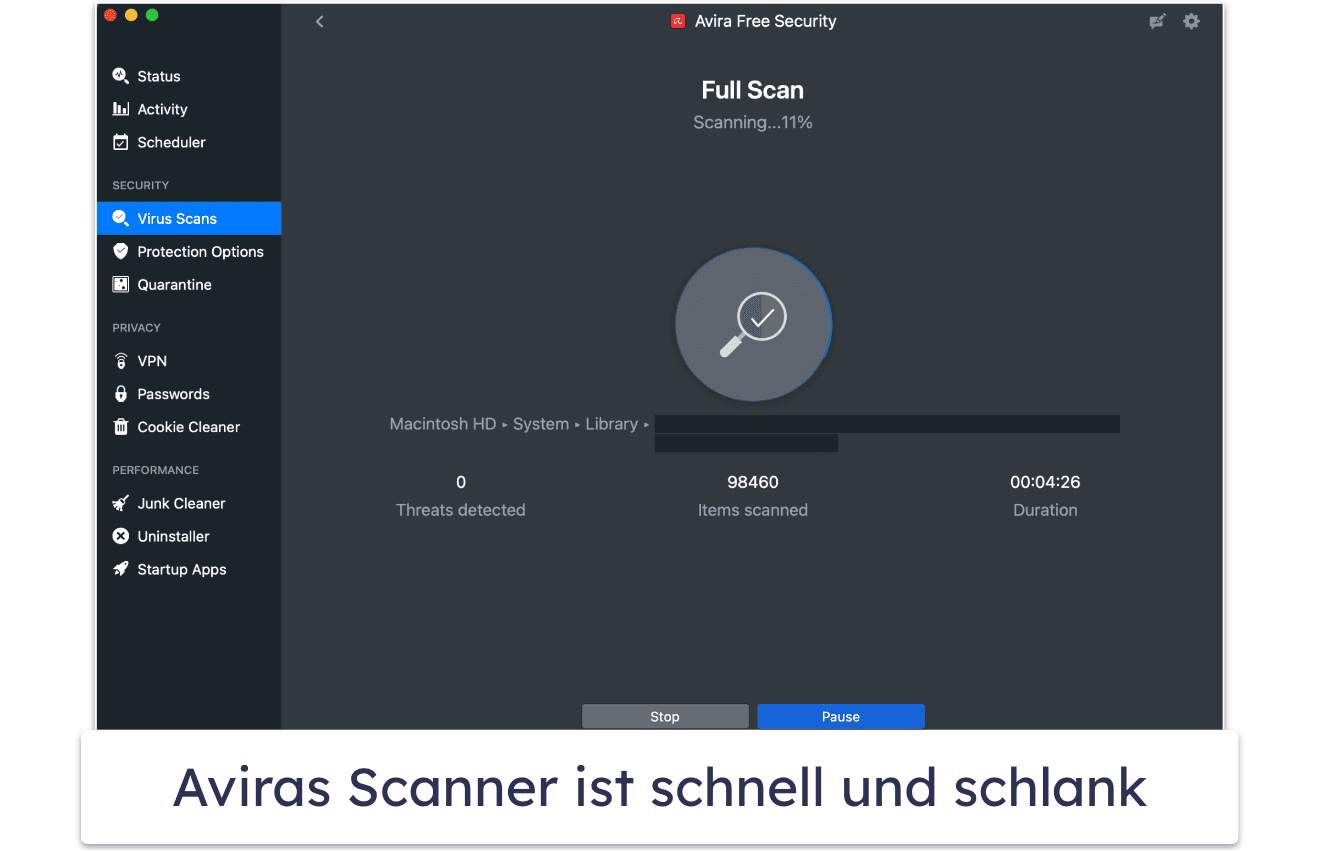Stop the full scan
This screenshot has height=850, width=1322.
[665, 716]
